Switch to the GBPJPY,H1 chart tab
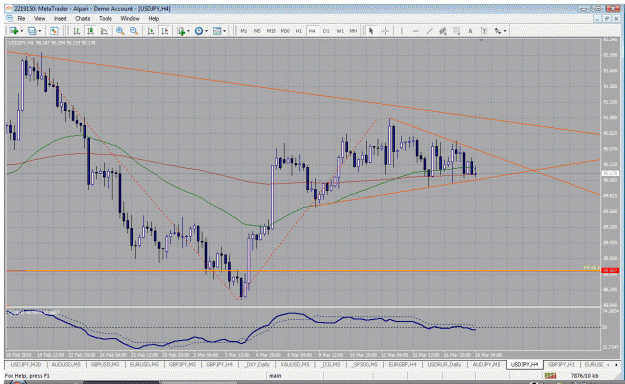This screenshot has width=625, height=384. [561, 365]
